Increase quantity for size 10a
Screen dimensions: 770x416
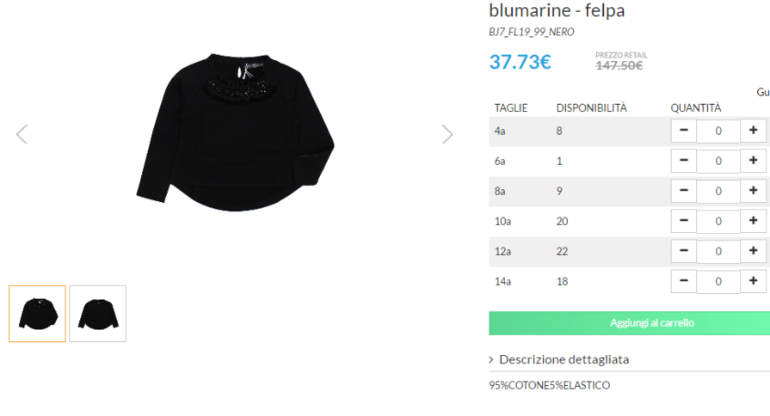(753, 221)
